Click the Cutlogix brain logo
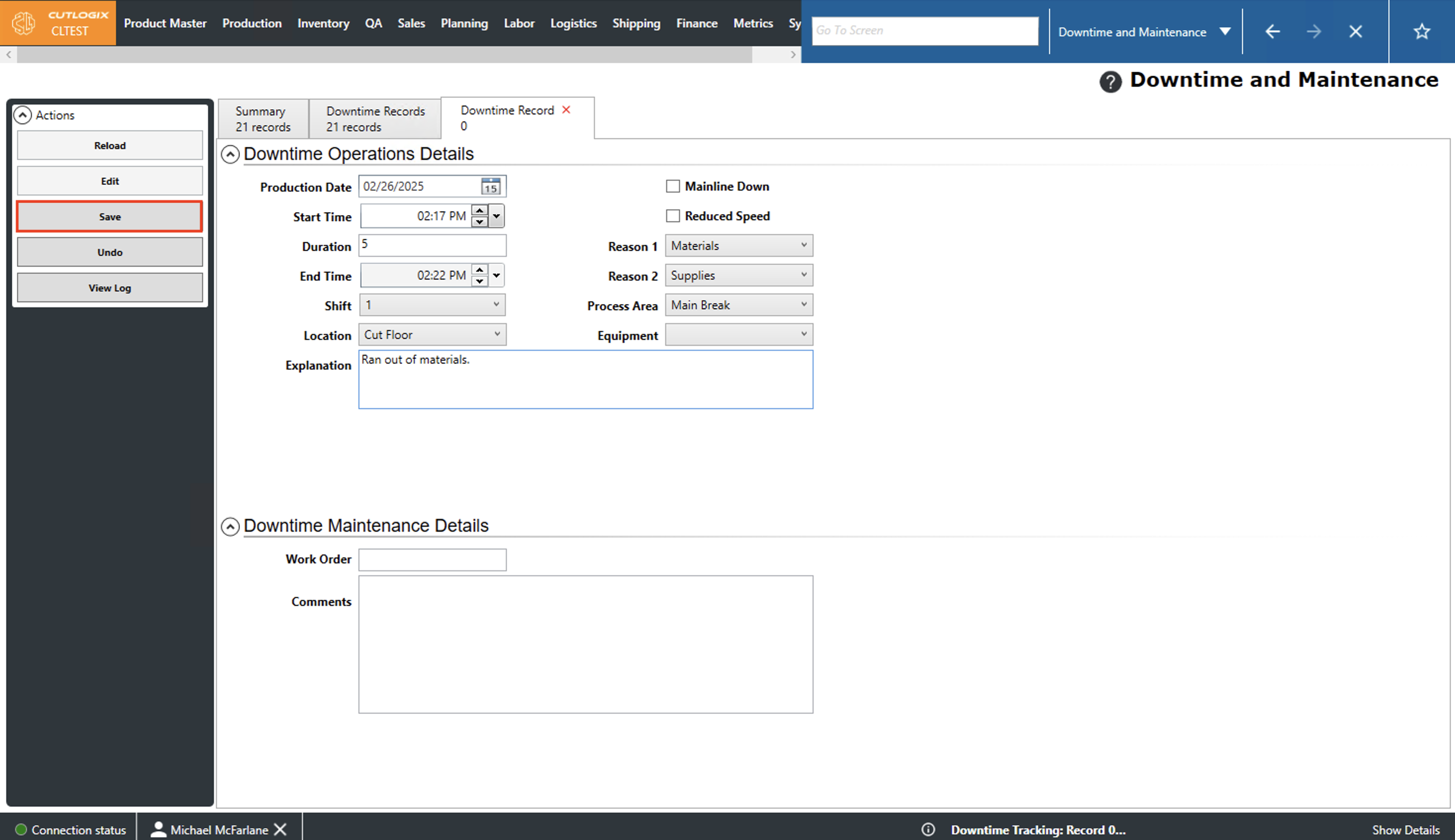This screenshot has width=1455, height=840. point(24,23)
